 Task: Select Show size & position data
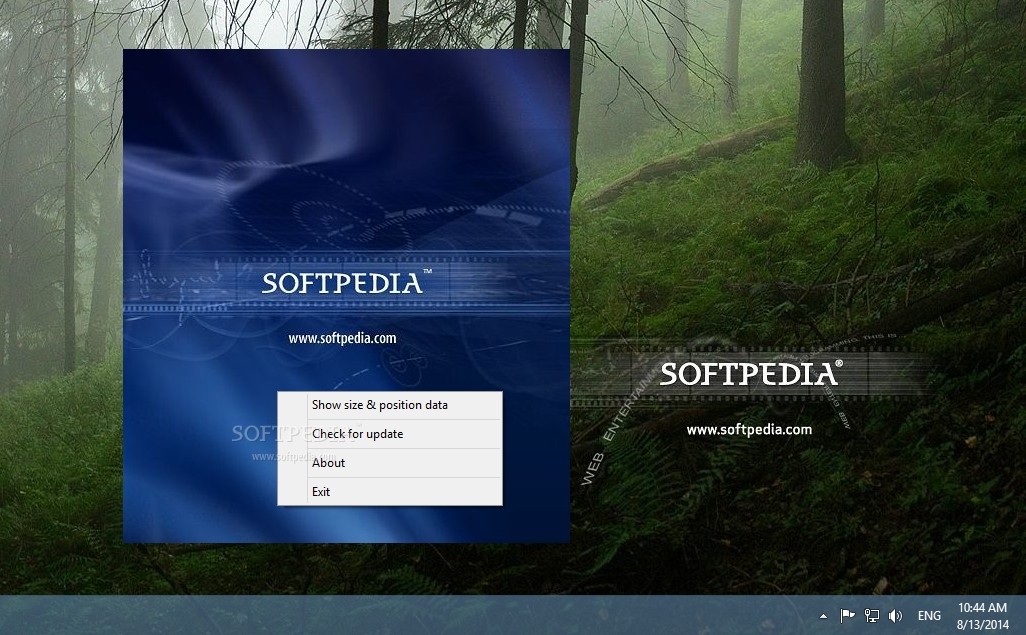pyautogui.click(x=390, y=405)
